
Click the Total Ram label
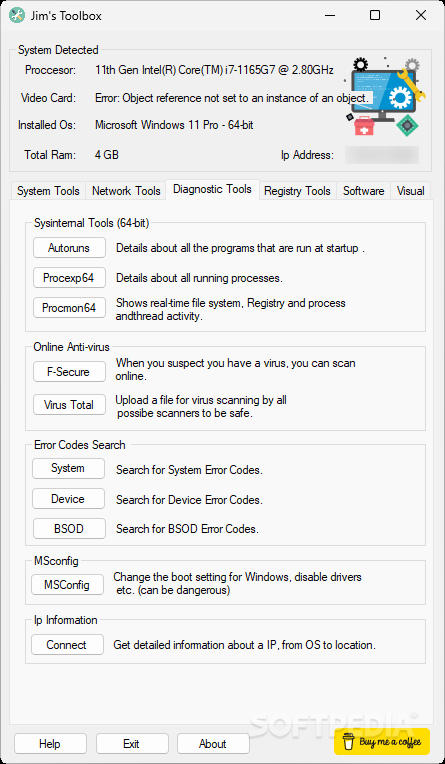[50, 155]
